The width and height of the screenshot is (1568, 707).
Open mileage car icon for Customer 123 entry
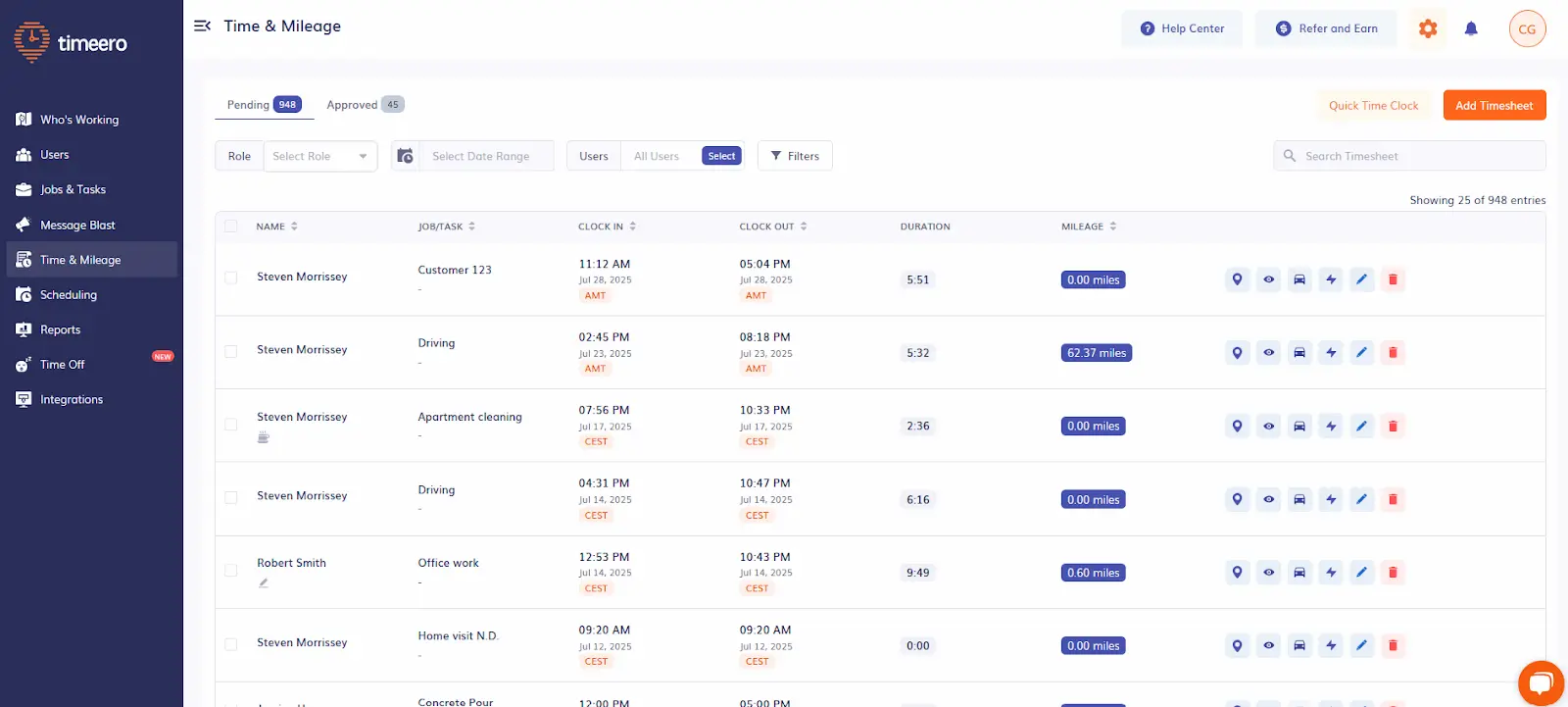coord(1299,279)
